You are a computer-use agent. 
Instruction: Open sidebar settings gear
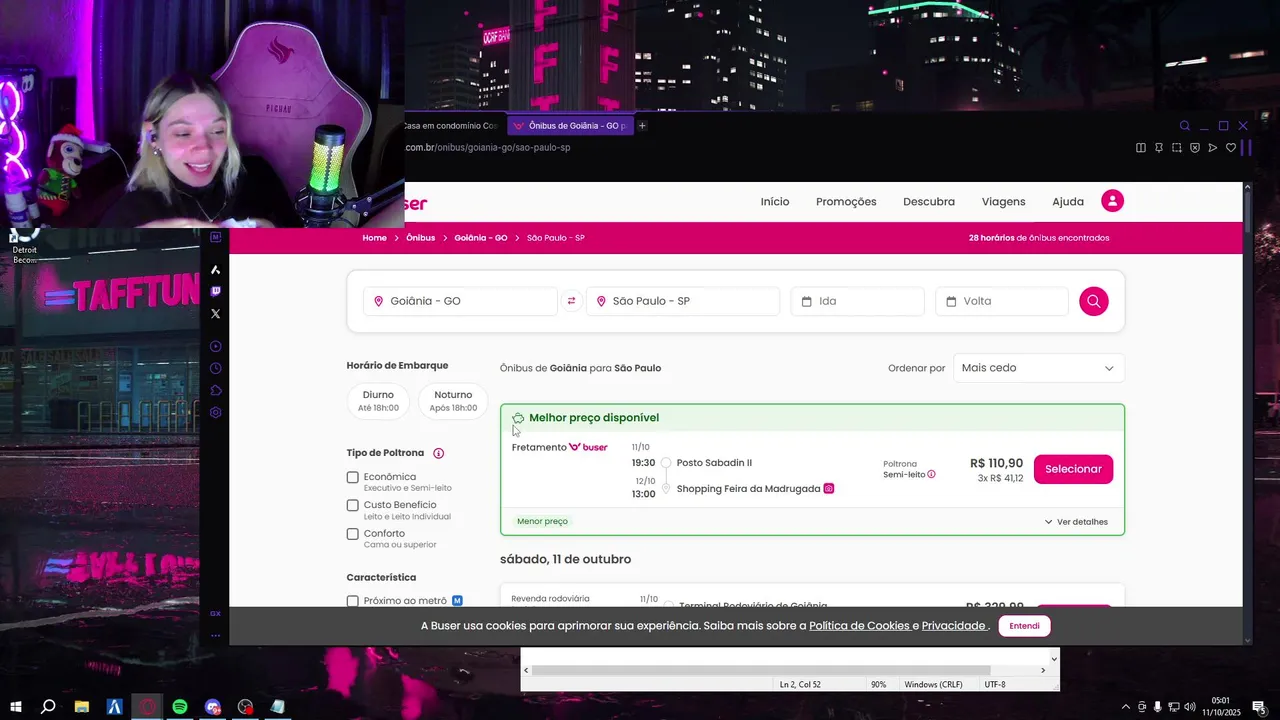215,412
